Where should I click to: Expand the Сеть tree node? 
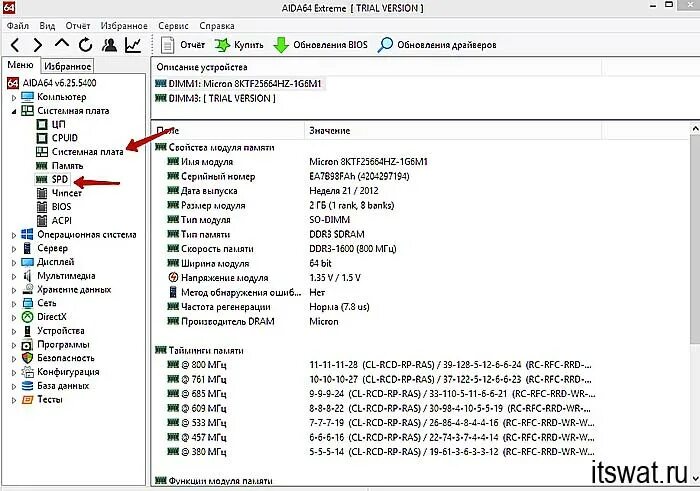(x=14, y=304)
